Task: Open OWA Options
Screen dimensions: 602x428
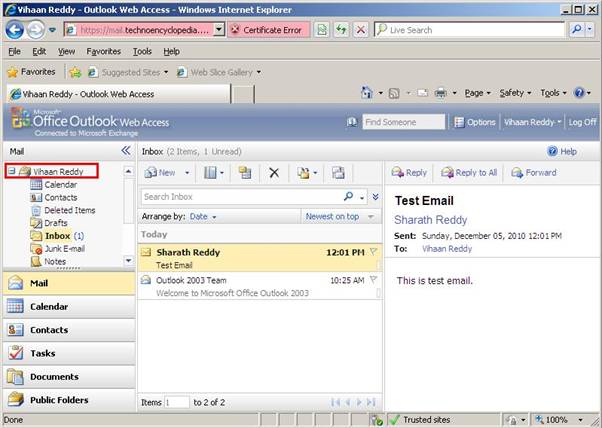Action: click(475, 122)
